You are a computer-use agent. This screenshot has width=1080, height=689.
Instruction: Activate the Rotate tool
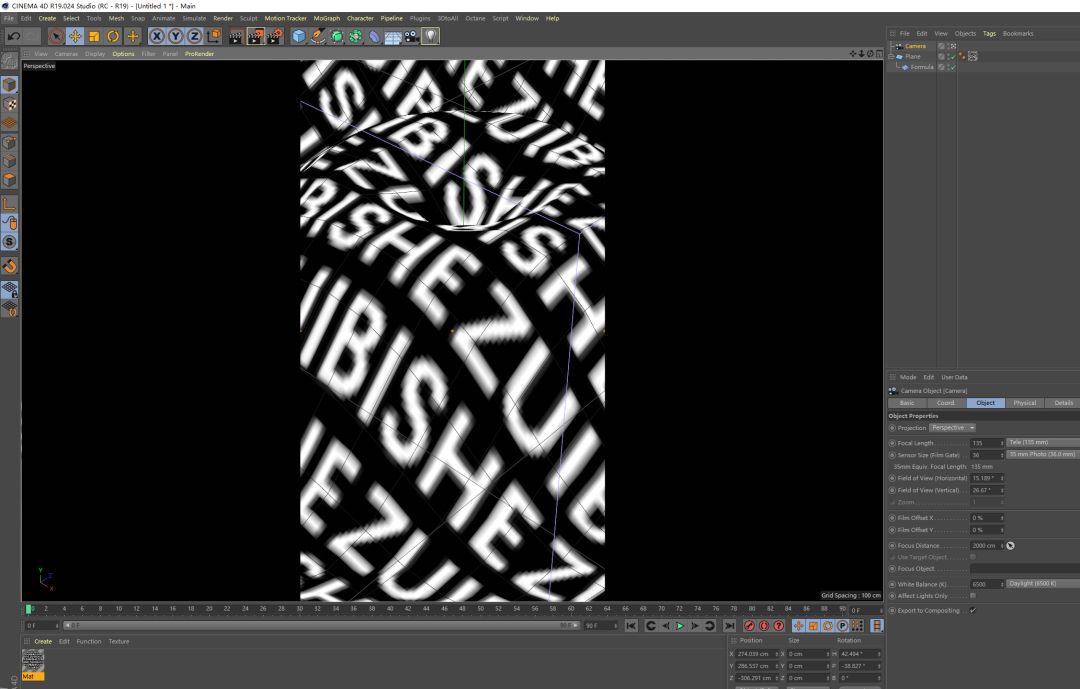click(x=113, y=36)
